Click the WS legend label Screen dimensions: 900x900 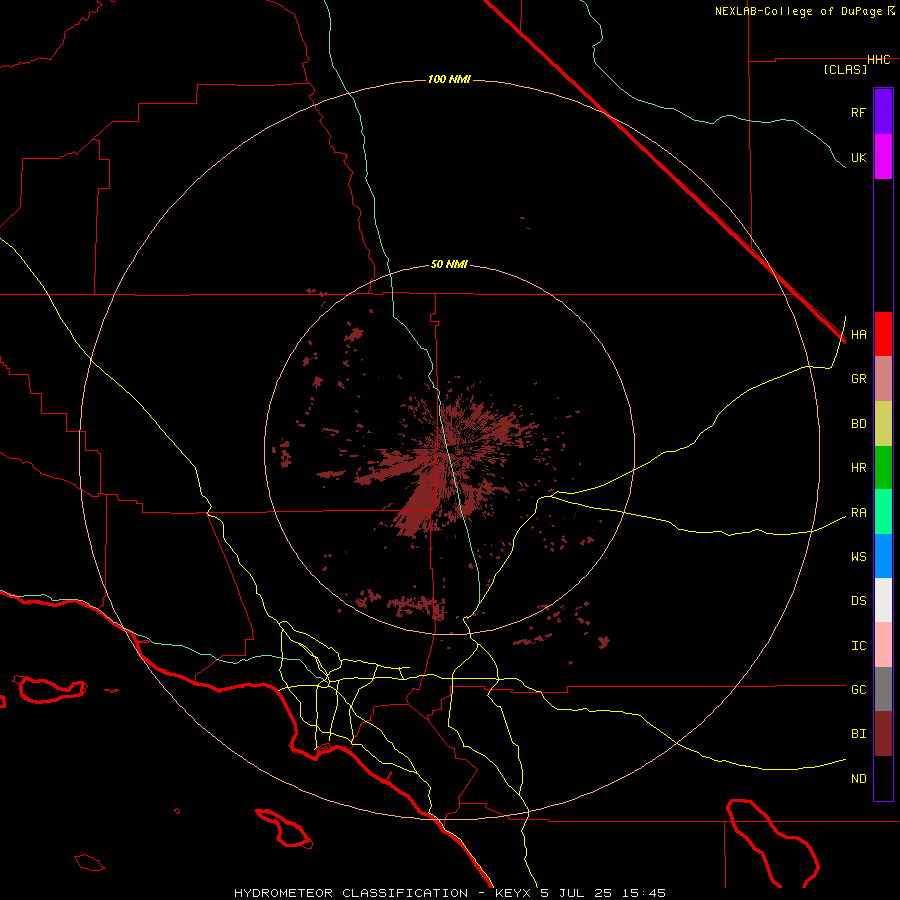(x=858, y=556)
